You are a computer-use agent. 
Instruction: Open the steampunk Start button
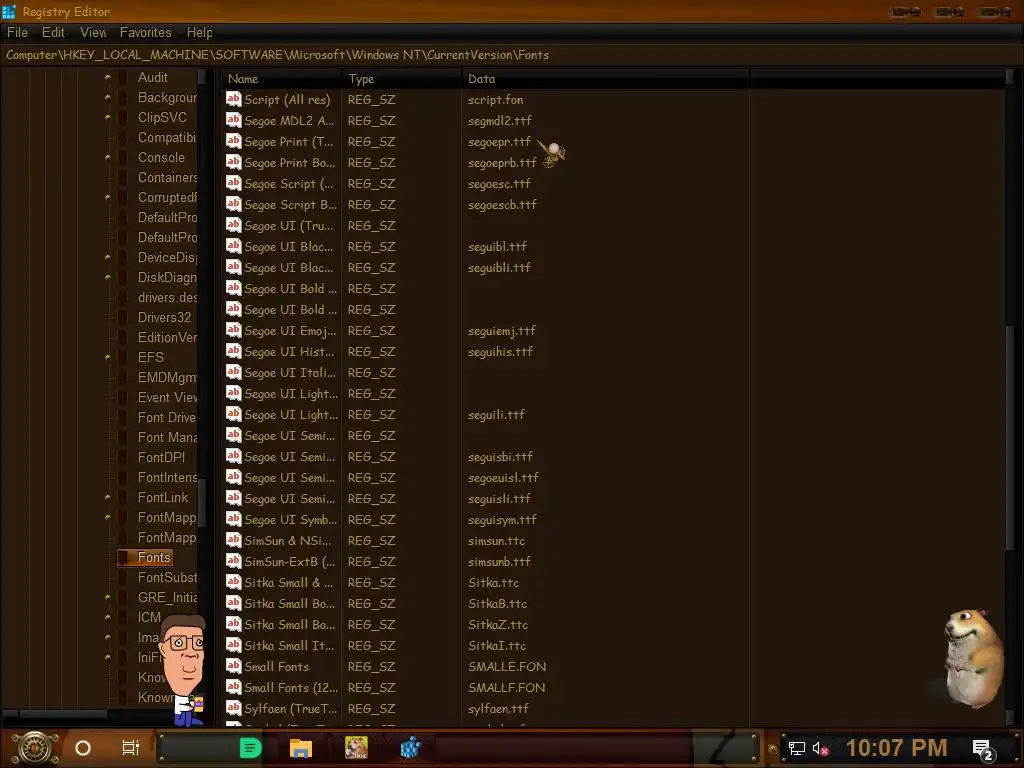[x=35, y=748]
